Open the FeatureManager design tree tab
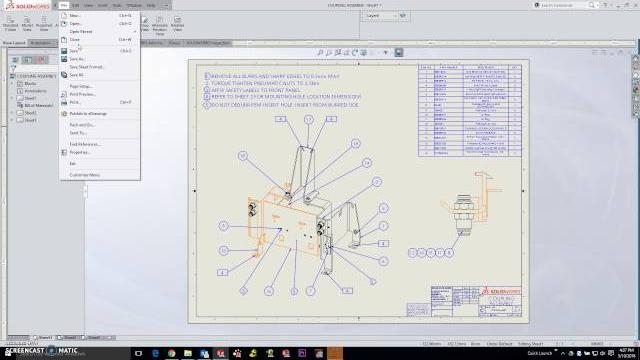This screenshot has width=640, height=360. click(15, 60)
